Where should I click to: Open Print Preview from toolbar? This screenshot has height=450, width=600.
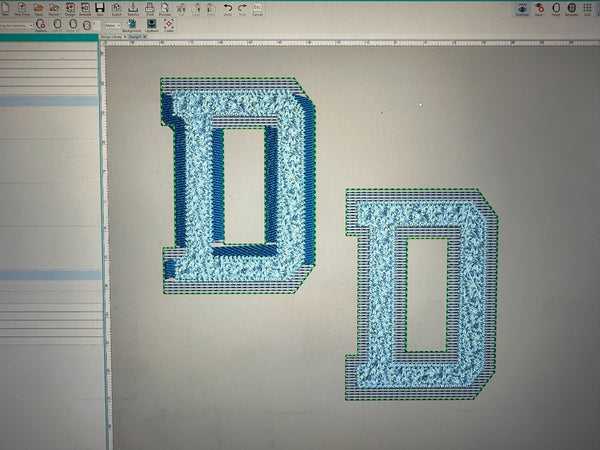click(165, 9)
